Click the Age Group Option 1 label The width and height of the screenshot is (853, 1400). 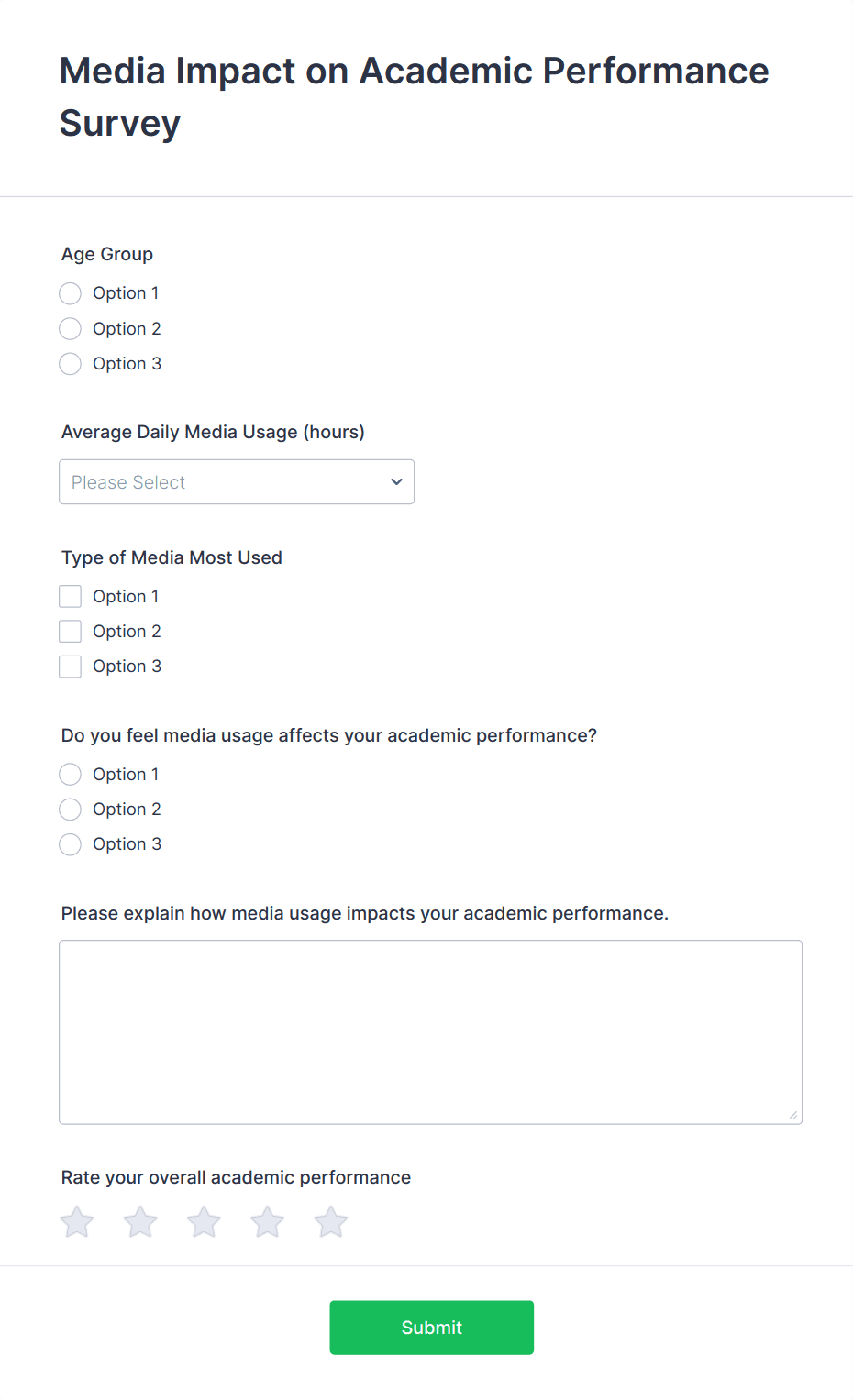point(126,293)
